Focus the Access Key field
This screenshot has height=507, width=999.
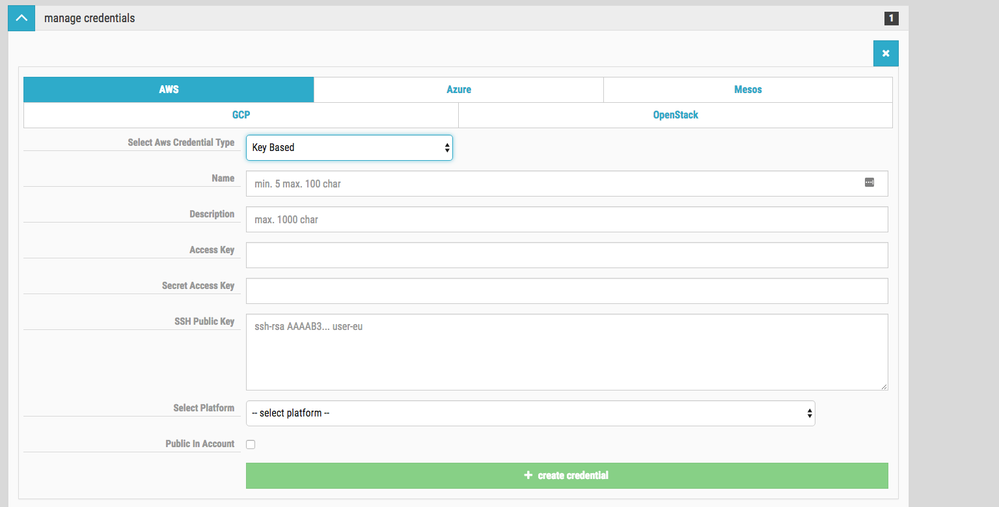coord(567,255)
